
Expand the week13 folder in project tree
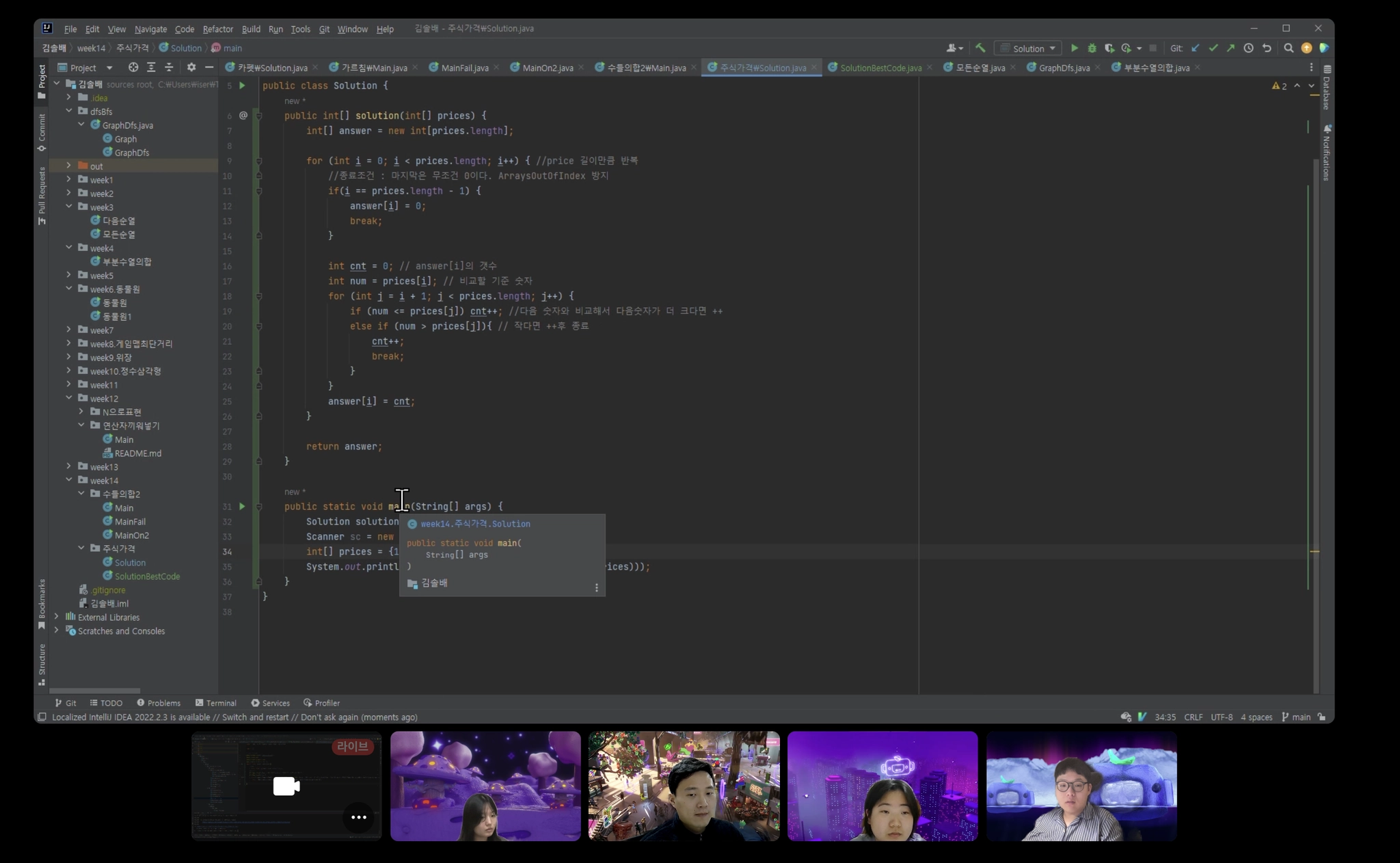(x=68, y=466)
